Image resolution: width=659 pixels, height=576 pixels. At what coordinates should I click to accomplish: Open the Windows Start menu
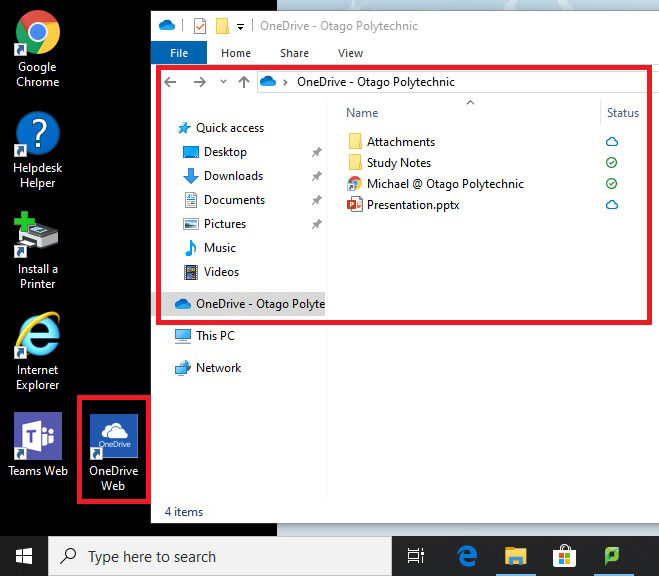pos(24,556)
